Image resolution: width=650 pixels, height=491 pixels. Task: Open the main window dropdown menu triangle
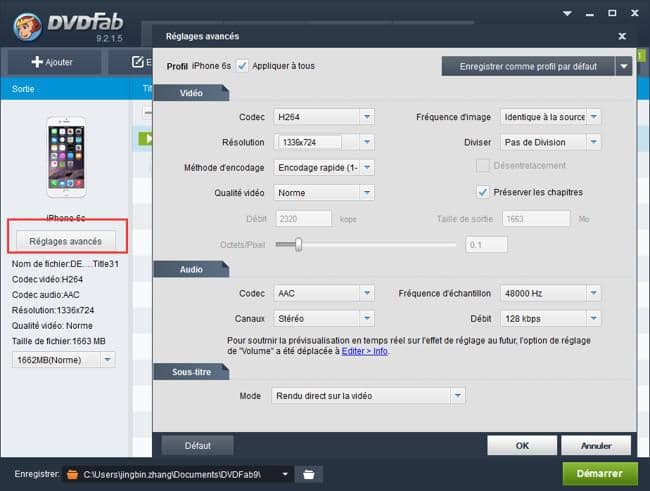coord(567,13)
